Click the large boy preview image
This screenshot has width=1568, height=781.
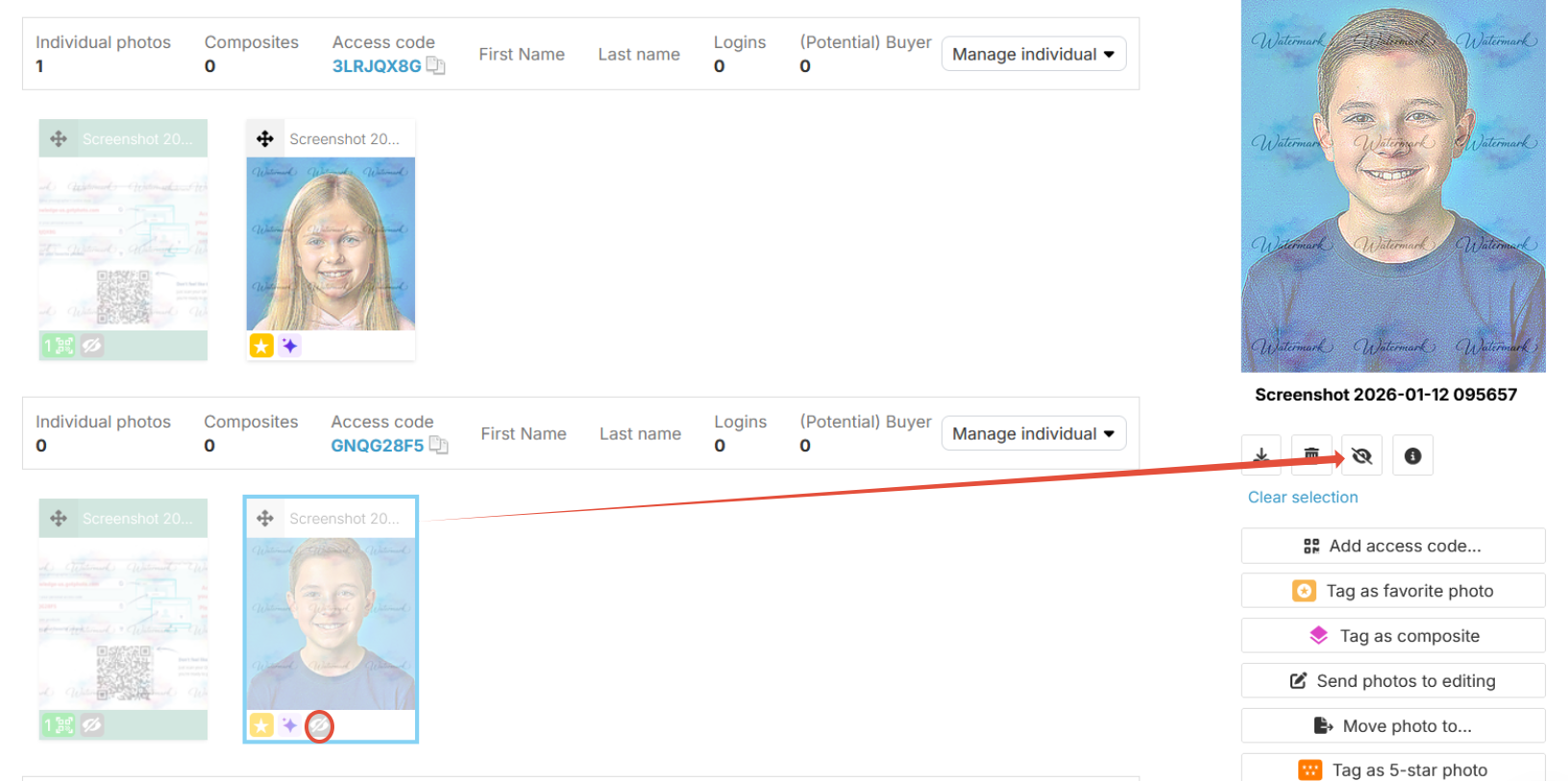pos(1393,185)
